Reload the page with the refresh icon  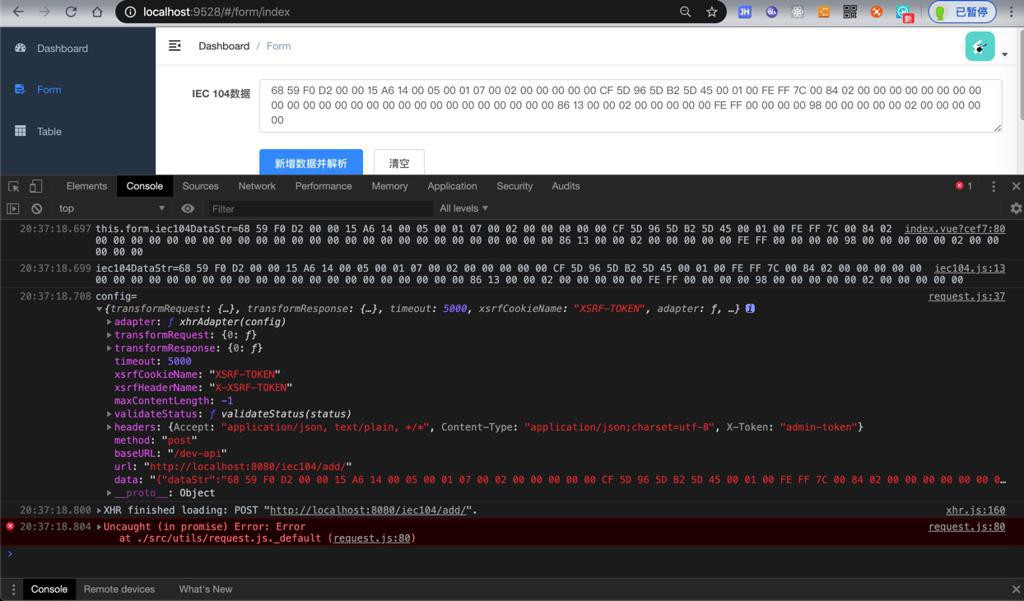coord(71,12)
